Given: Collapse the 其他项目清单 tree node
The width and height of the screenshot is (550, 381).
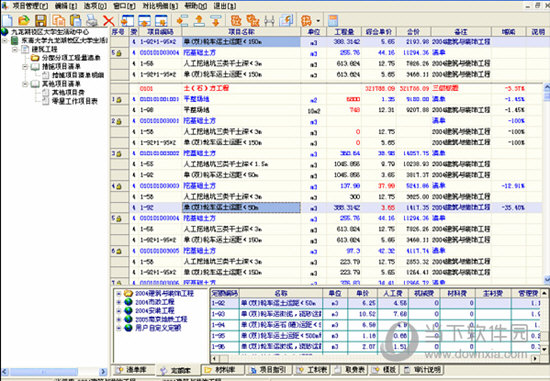Looking at the screenshot, I should [25, 84].
